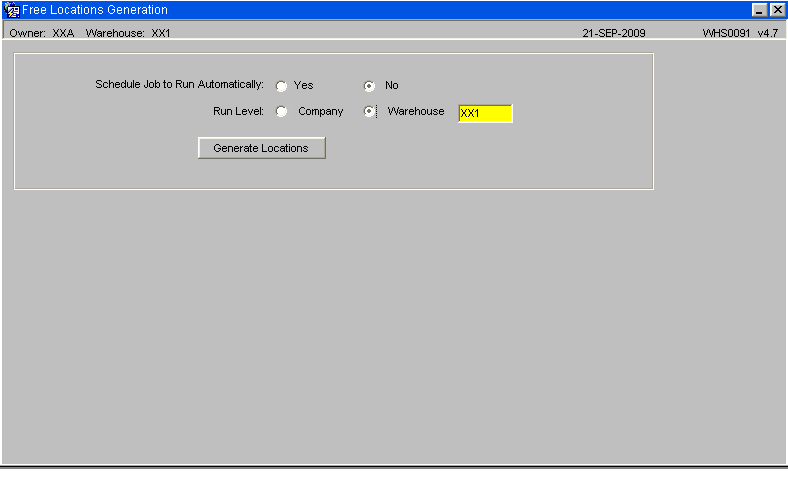Image resolution: width=788 pixels, height=500 pixels.
Task: Click the Owner: XXA header text
Action: click(x=42, y=33)
